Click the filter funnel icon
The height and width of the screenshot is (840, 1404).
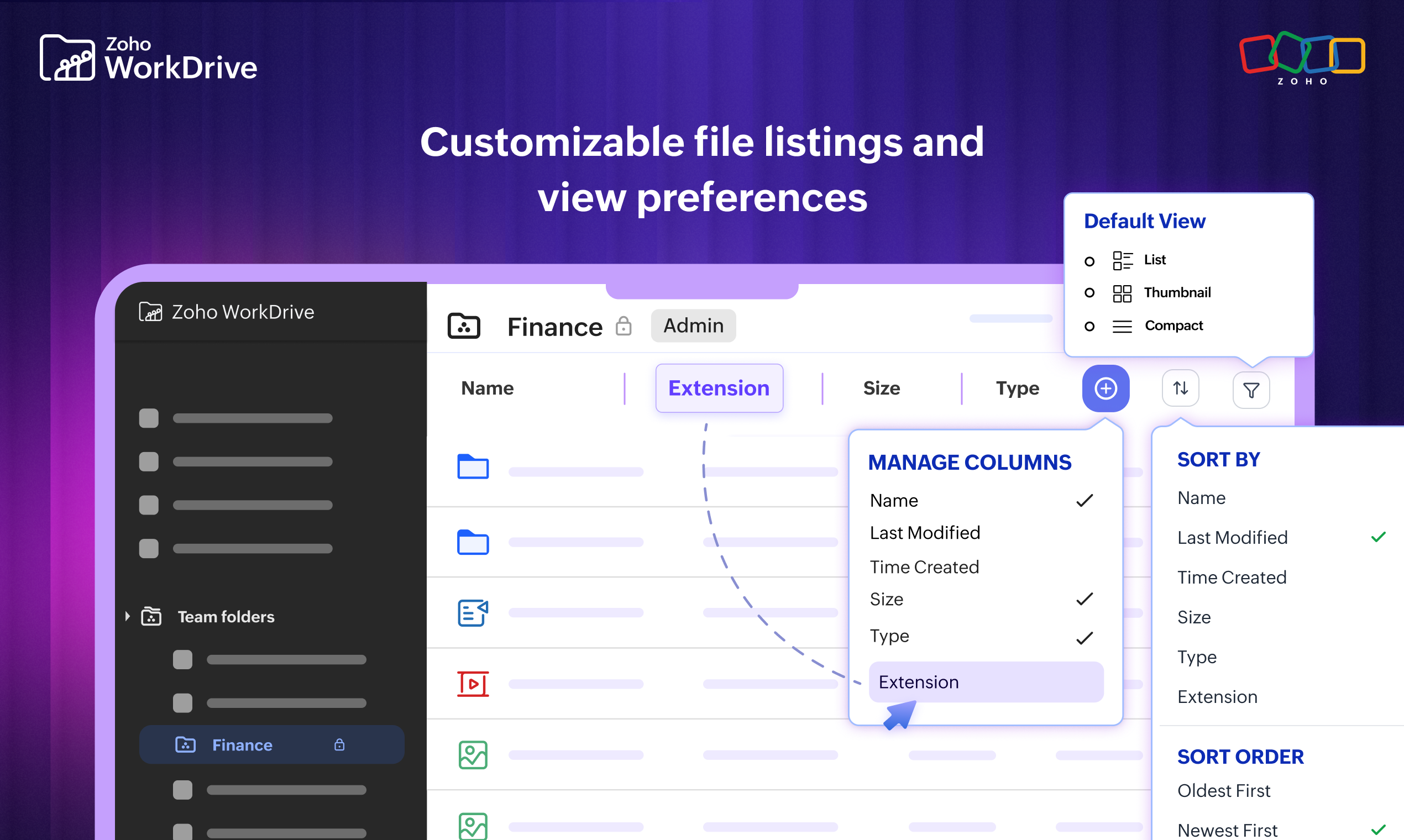[1251, 390]
